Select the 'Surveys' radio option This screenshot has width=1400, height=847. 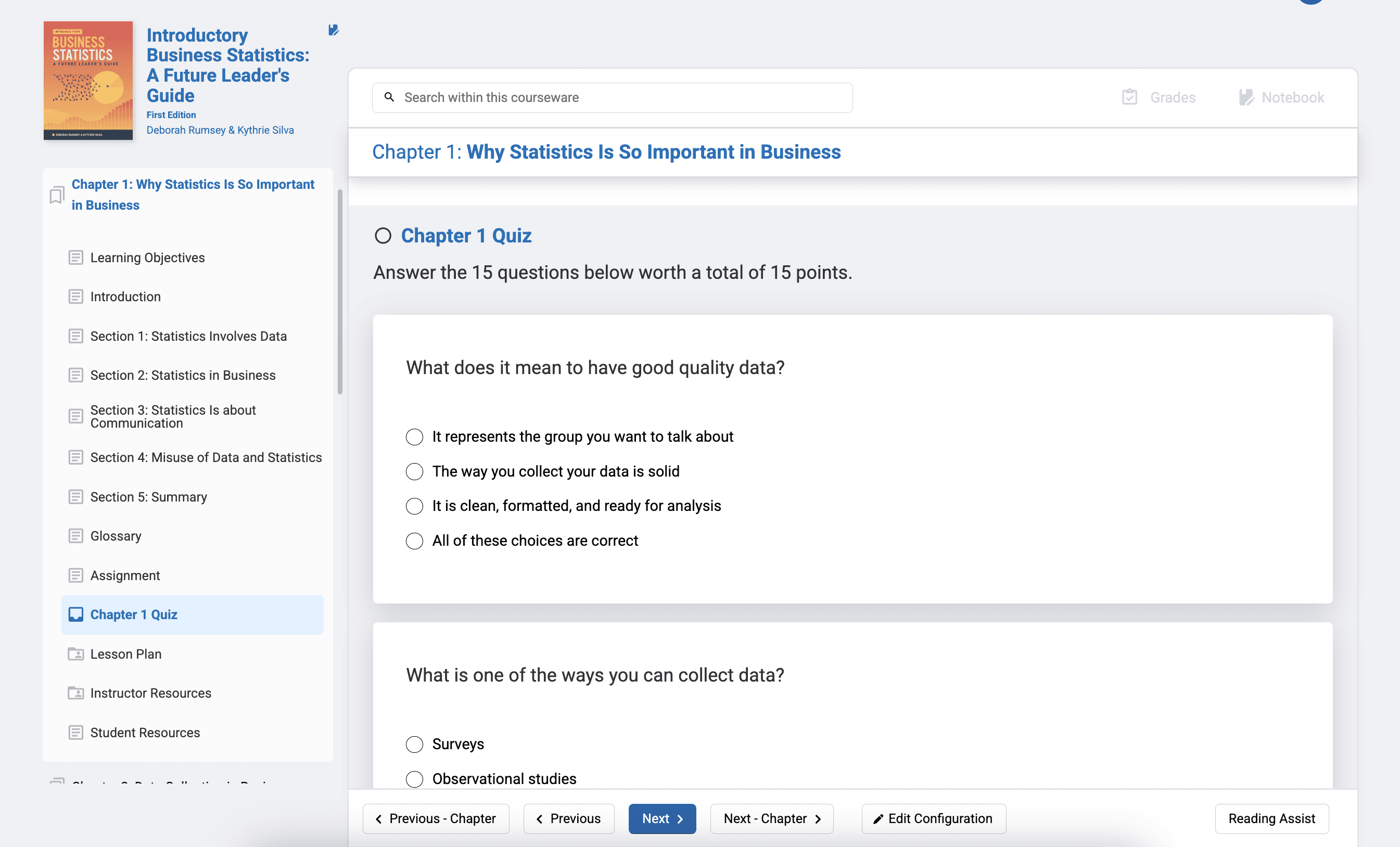[414, 744]
